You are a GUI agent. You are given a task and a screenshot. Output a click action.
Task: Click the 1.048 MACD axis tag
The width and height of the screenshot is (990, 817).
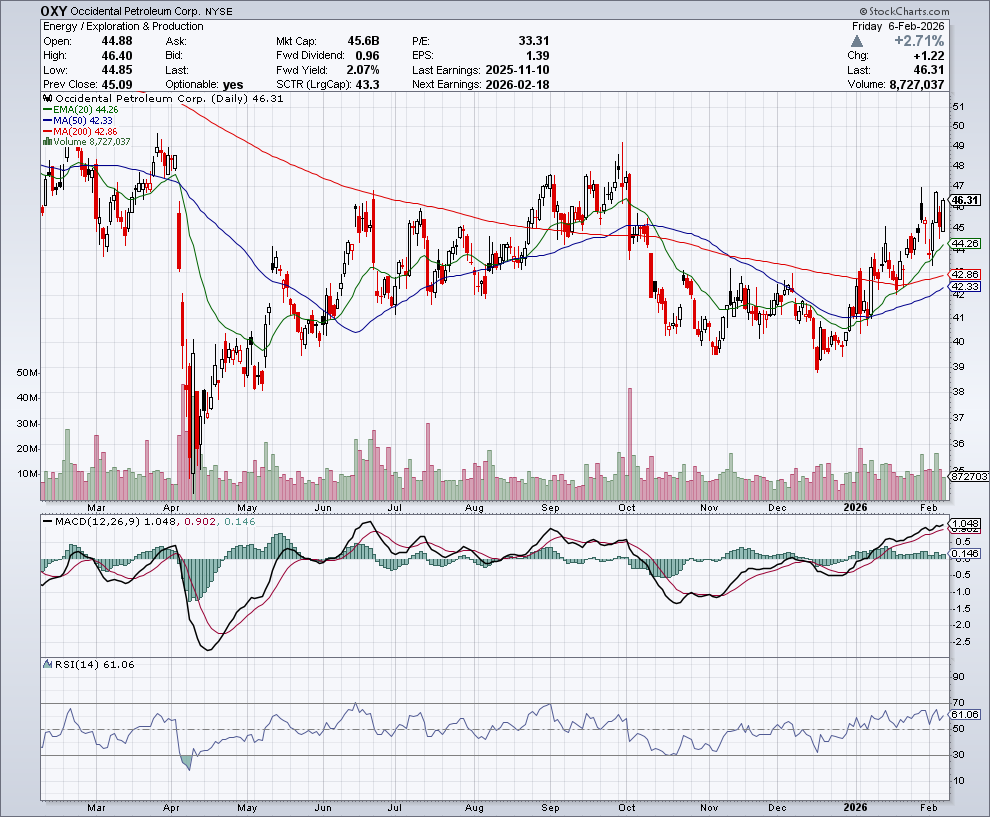(965, 523)
